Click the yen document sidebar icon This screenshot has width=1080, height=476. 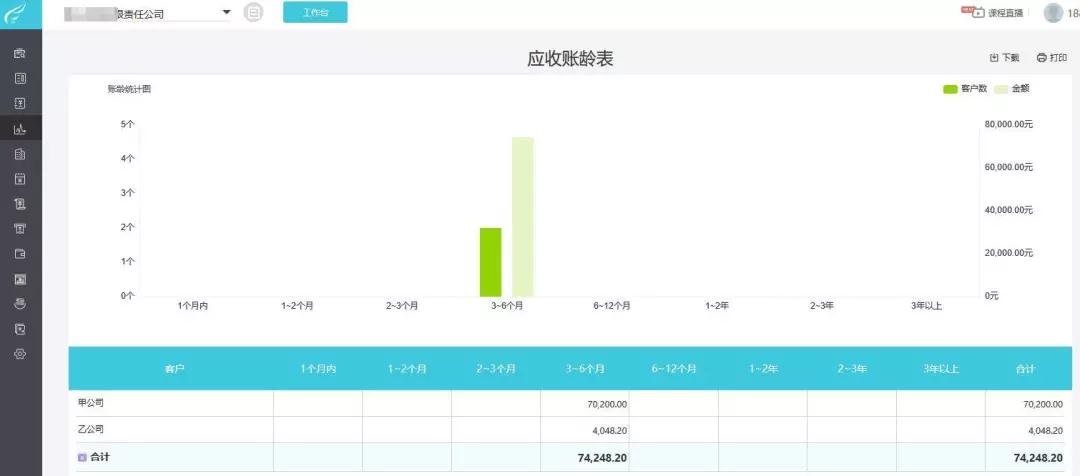(x=20, y=104)
